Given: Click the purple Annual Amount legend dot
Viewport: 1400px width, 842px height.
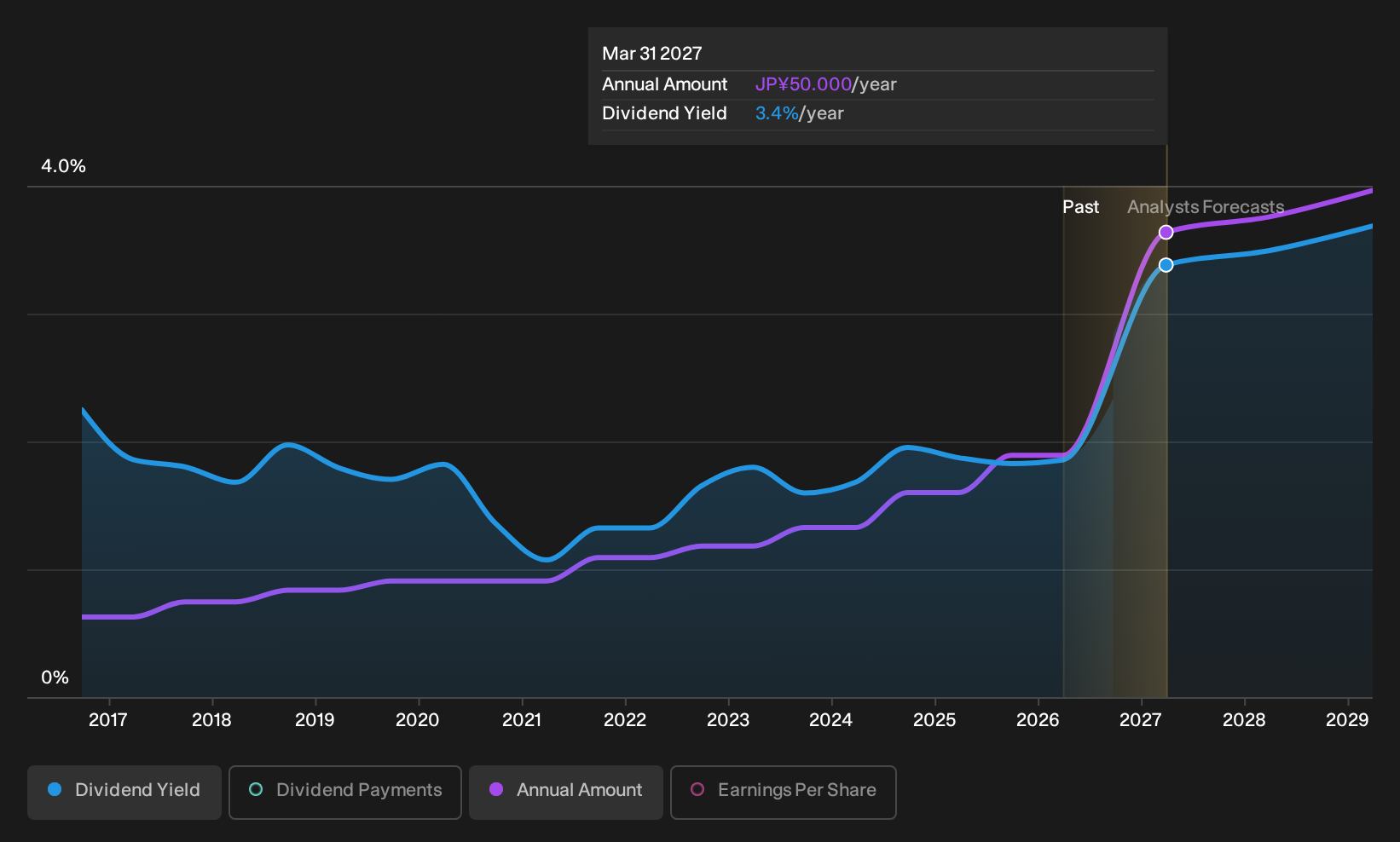Looking at the screenshot, I should [x=496, y=790].
